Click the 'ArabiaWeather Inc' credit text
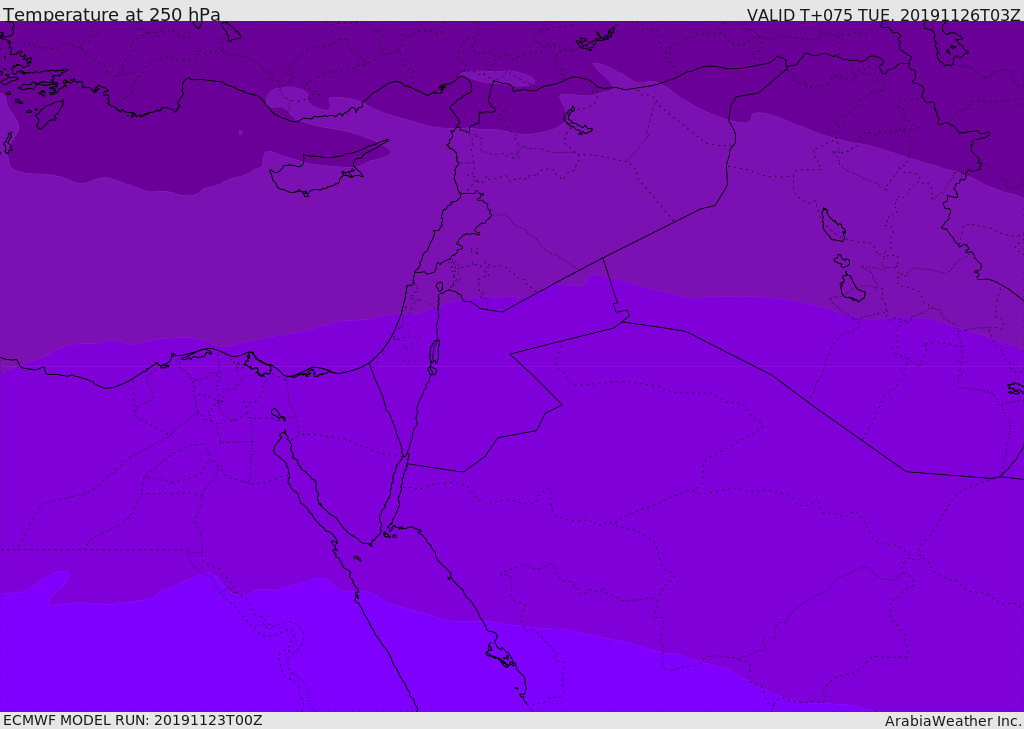This screenshot has width=1024, height=729. (x=954, y=721)
